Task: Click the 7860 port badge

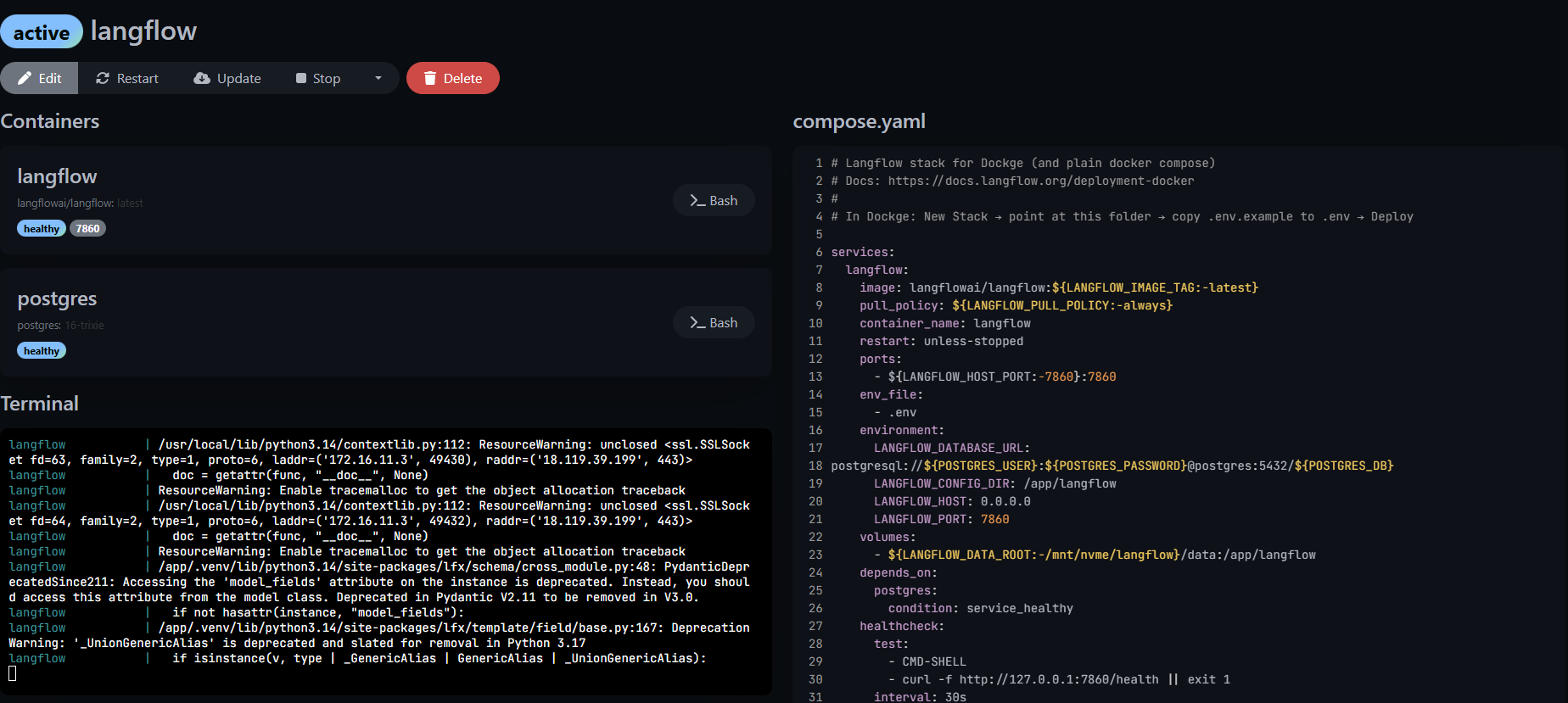Action: pos(87,228)
